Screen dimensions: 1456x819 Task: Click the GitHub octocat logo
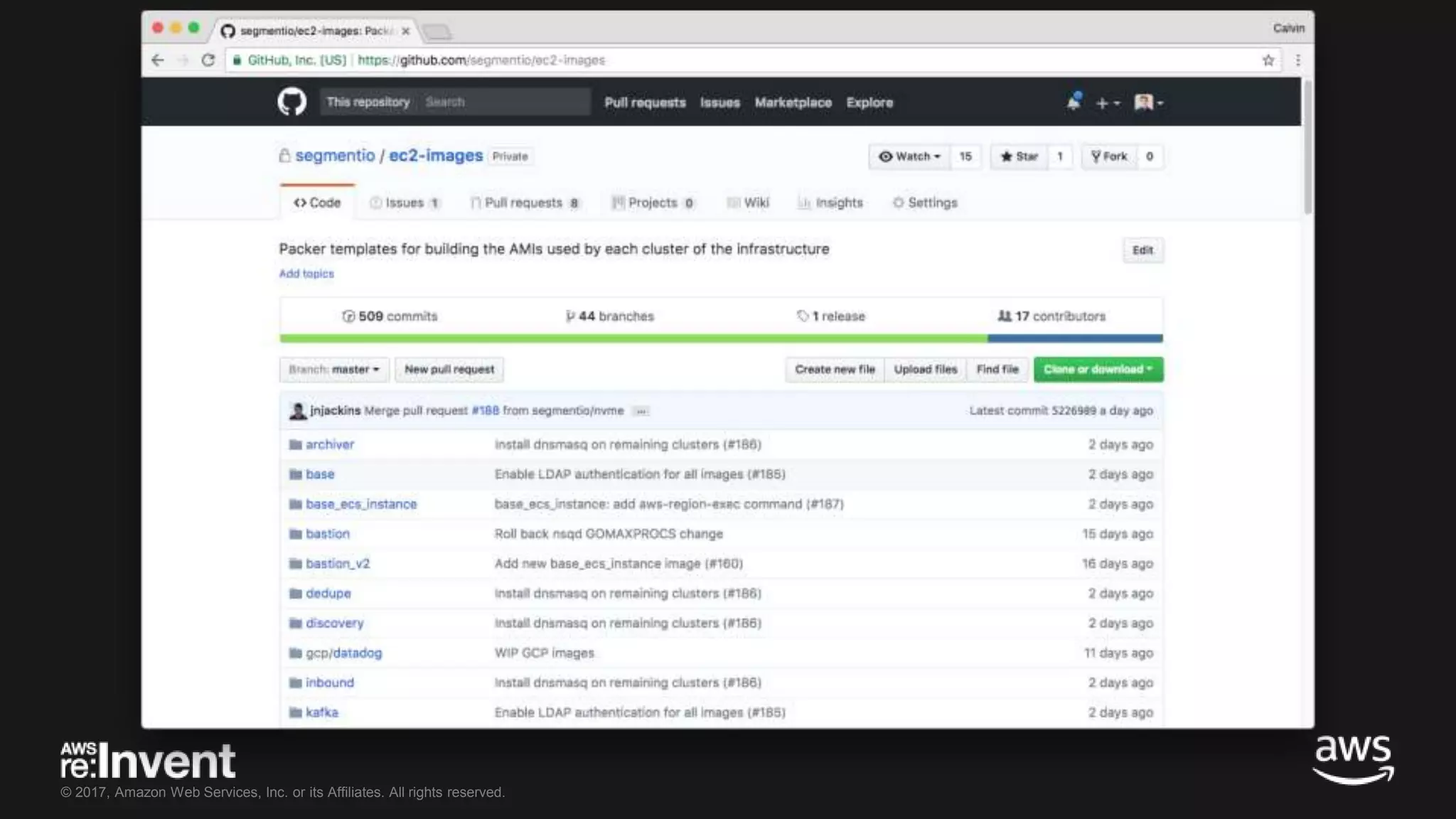[x=291, y=102]
